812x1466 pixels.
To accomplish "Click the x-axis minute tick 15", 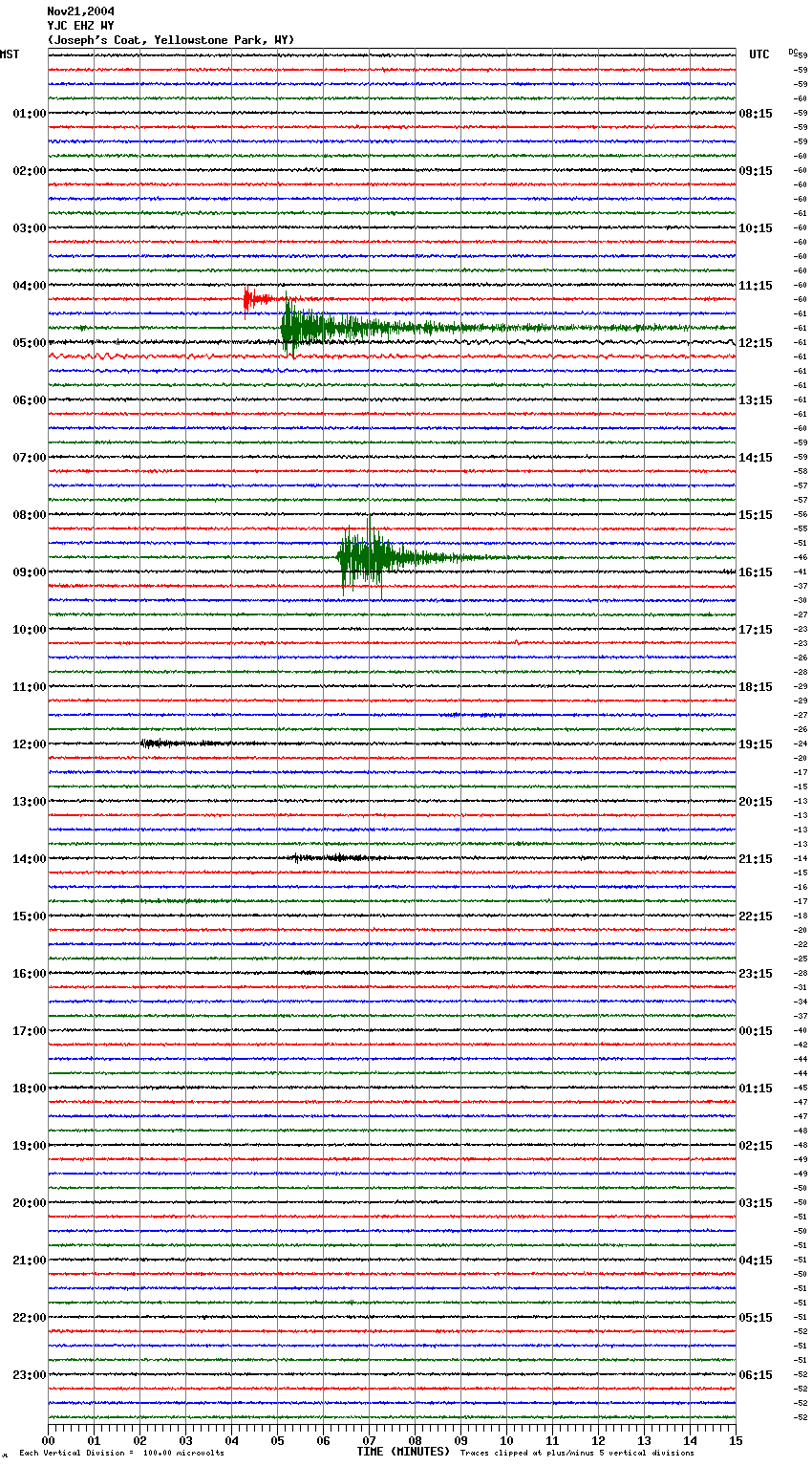I will click(x=736, y=1440).
